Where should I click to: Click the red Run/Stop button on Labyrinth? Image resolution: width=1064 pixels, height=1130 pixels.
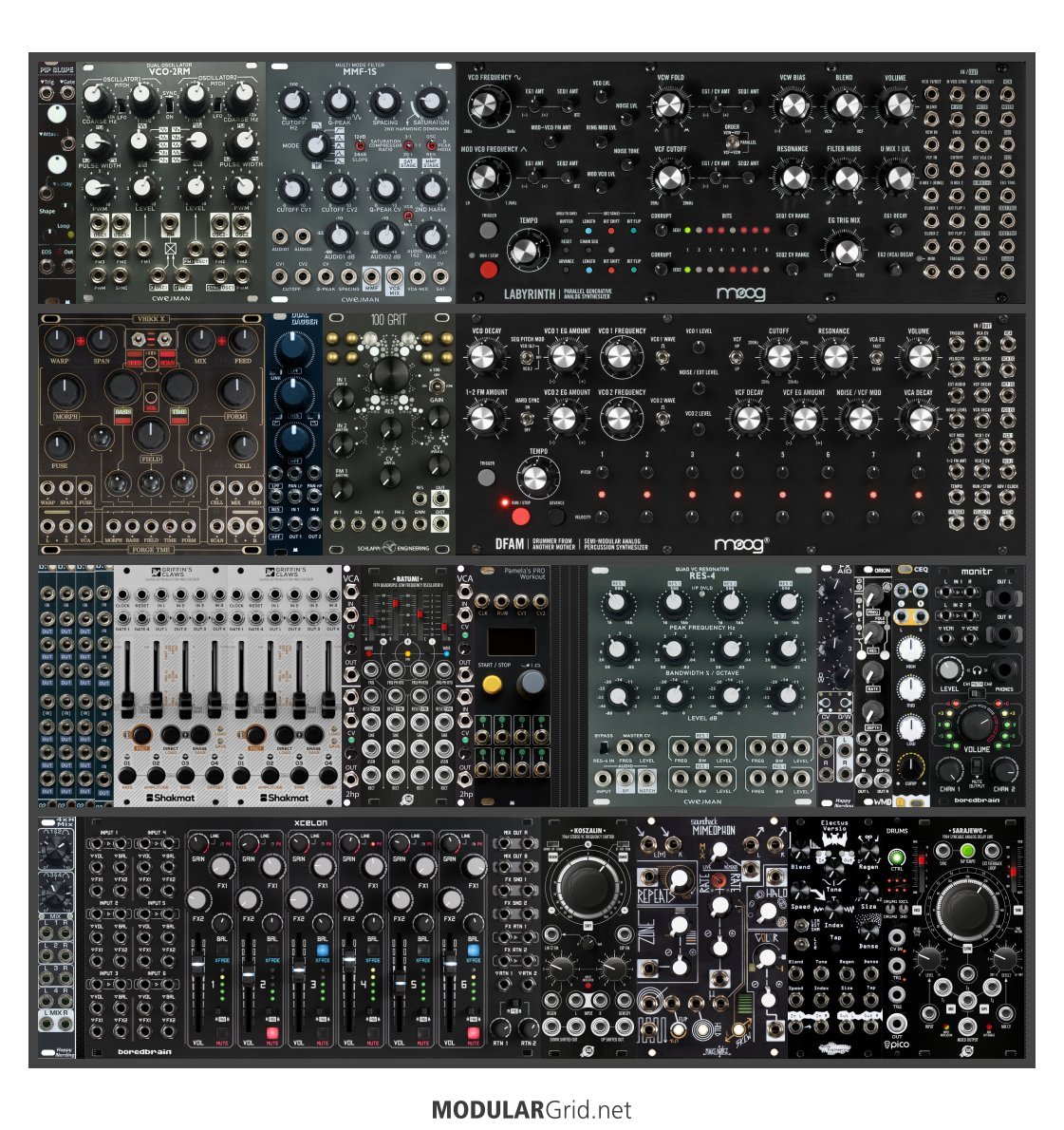tap(489, 270)
